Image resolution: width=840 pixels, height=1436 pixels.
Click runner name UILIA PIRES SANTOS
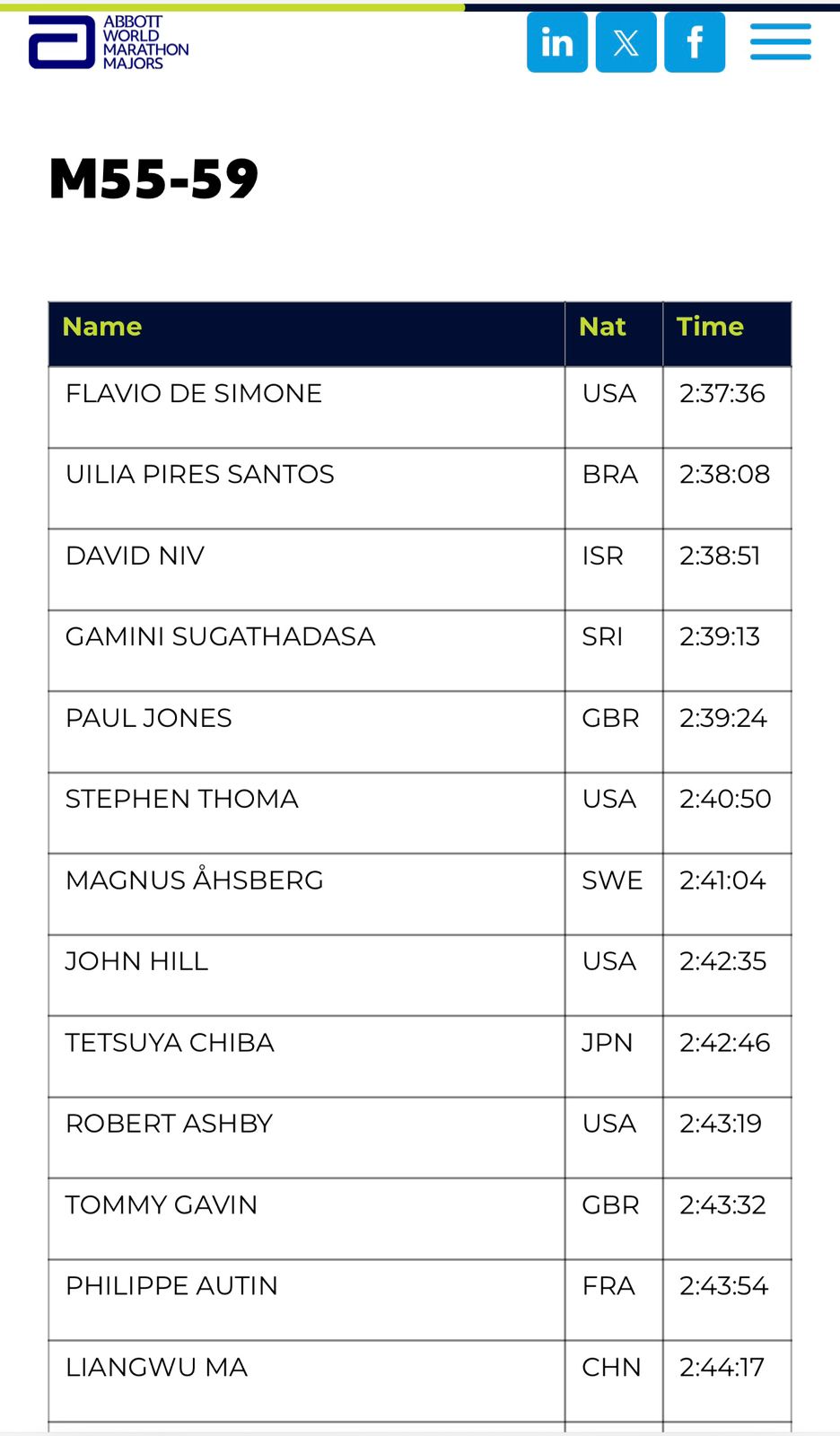click(x=200, y=474)
